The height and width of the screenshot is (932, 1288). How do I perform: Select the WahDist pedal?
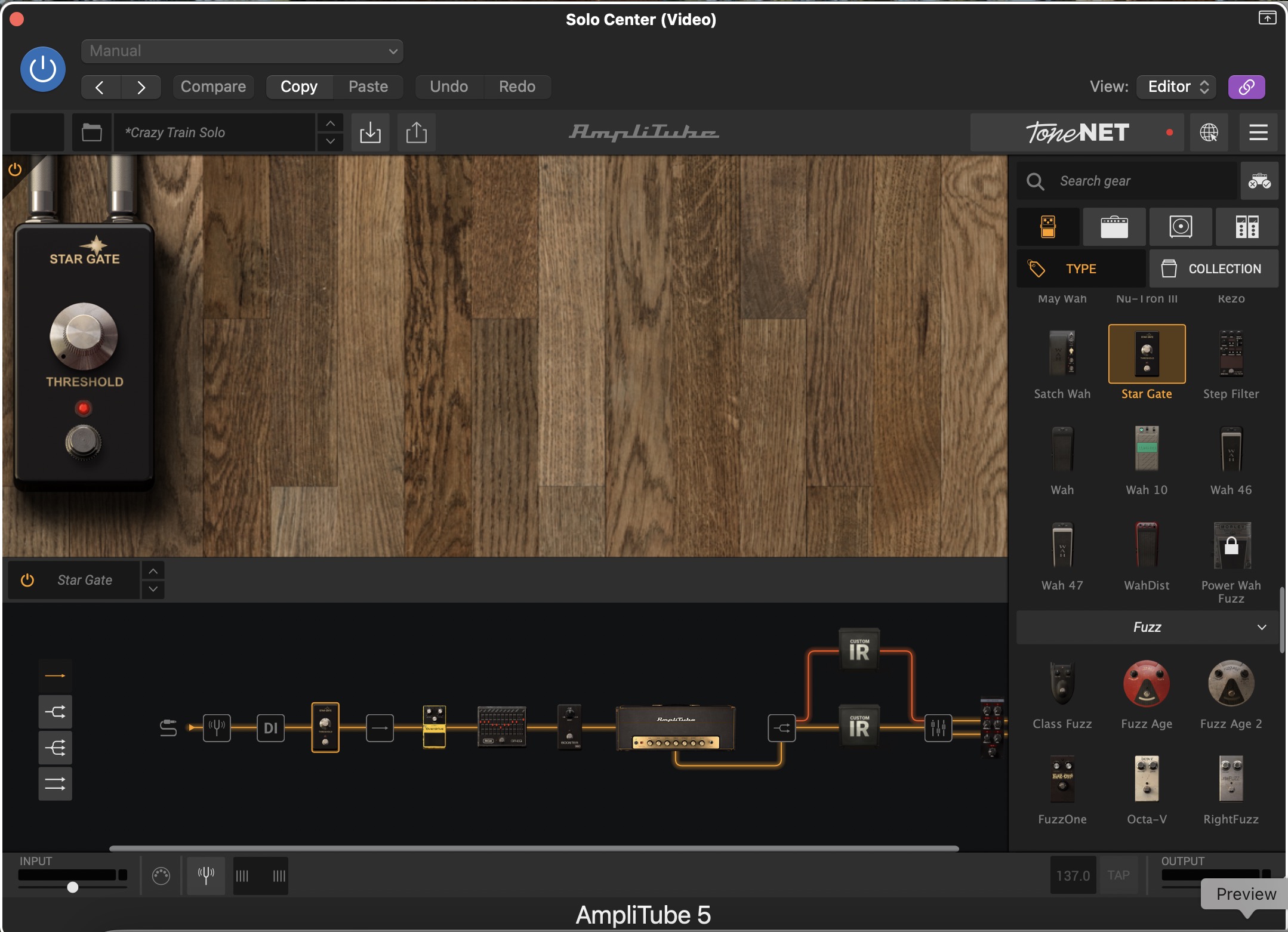point(1147,556)
